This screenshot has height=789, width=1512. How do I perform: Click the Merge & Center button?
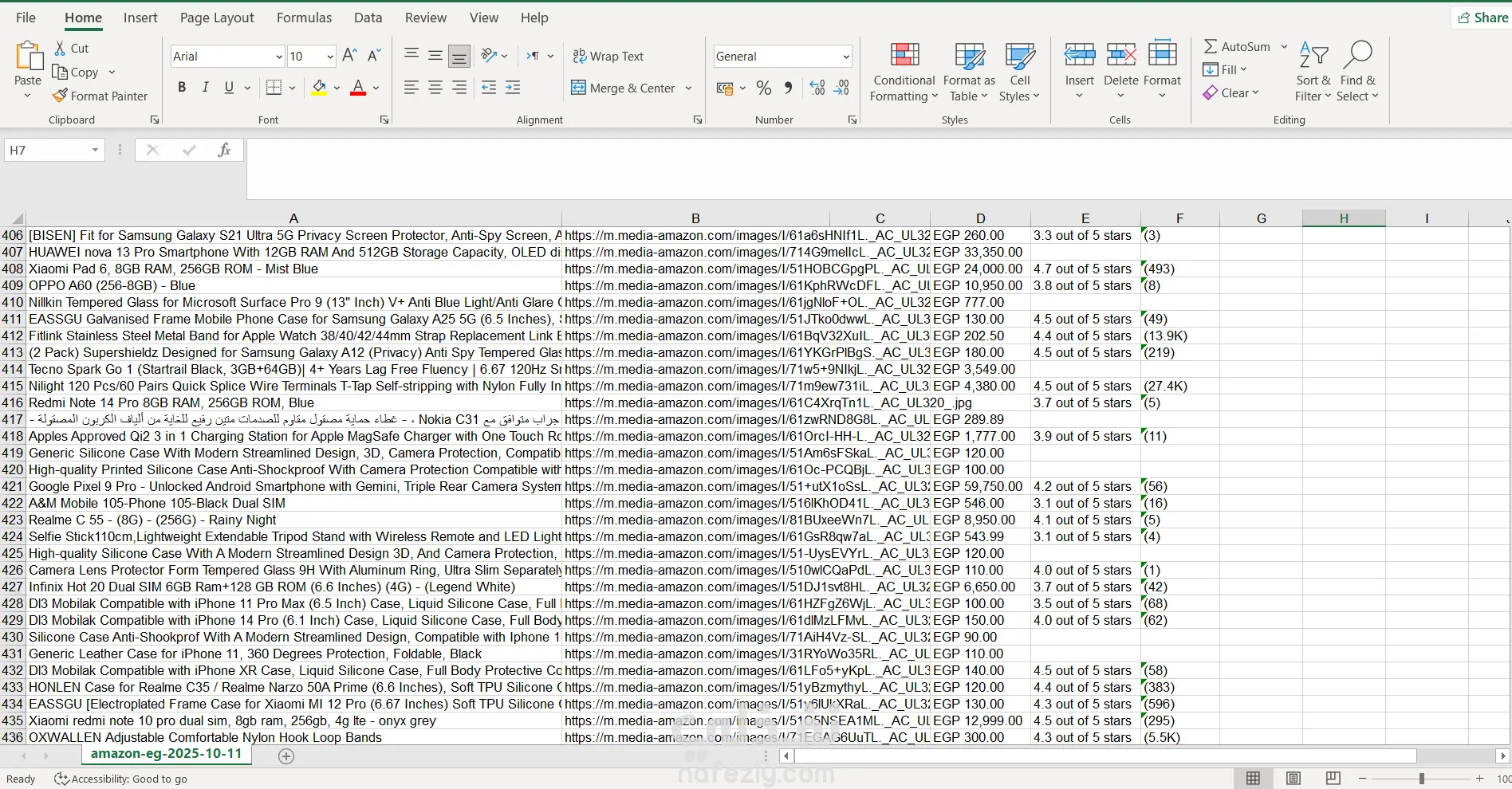point(624,88)
